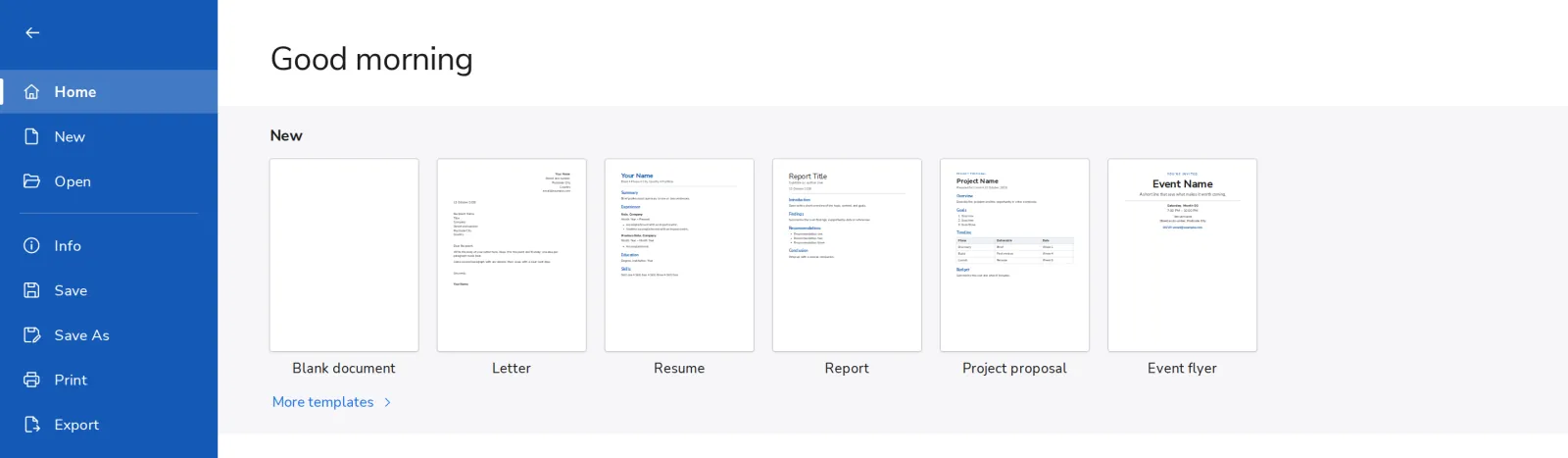Click the Home house icon
1568x458 pixels.
click(x=31, y=91)
